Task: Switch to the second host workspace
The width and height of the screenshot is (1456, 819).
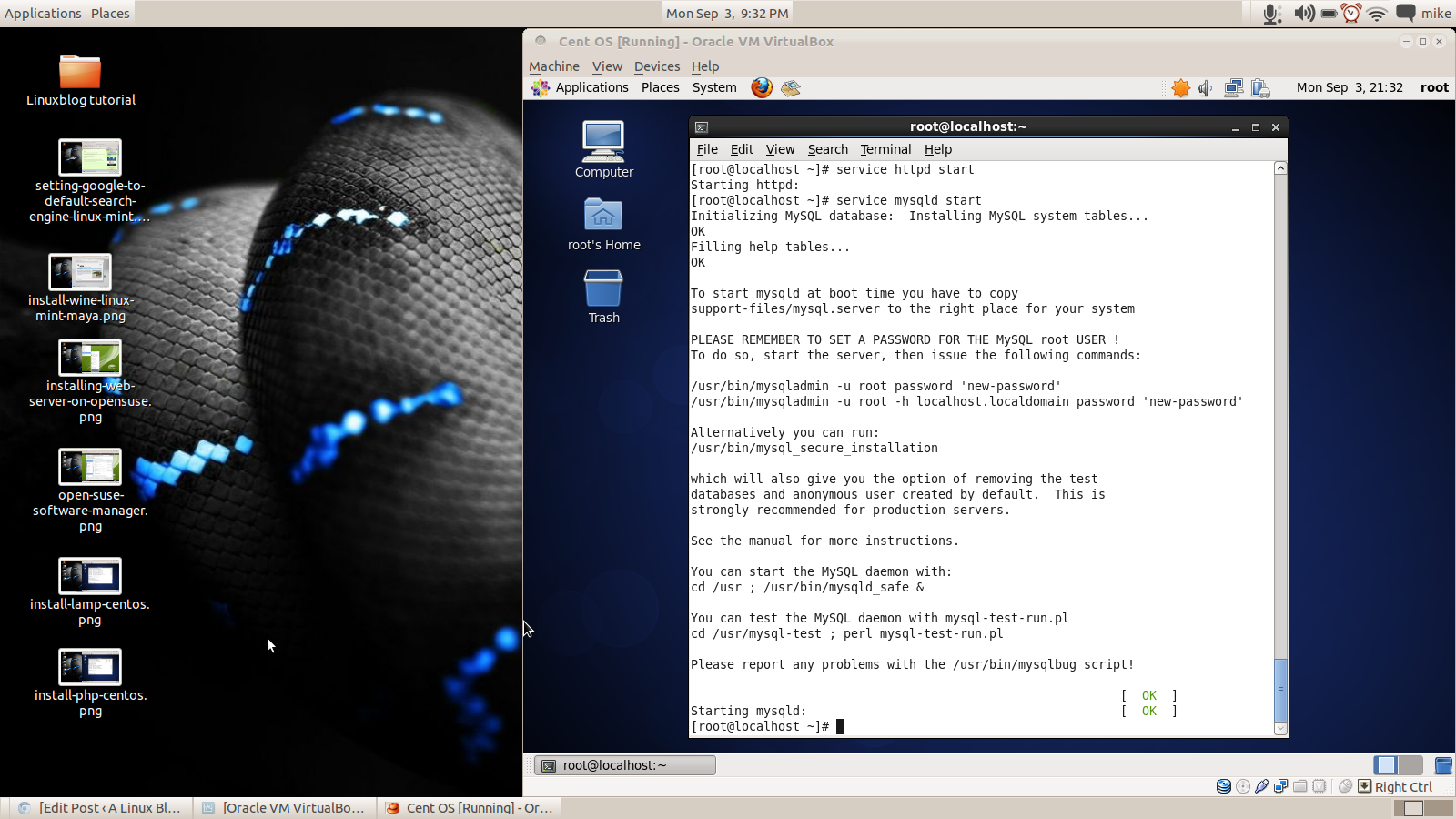Action: coord(1439,808)
